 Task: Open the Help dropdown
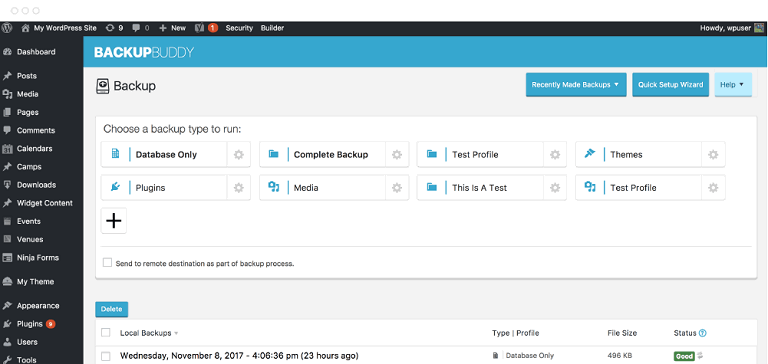pos(733,85)
